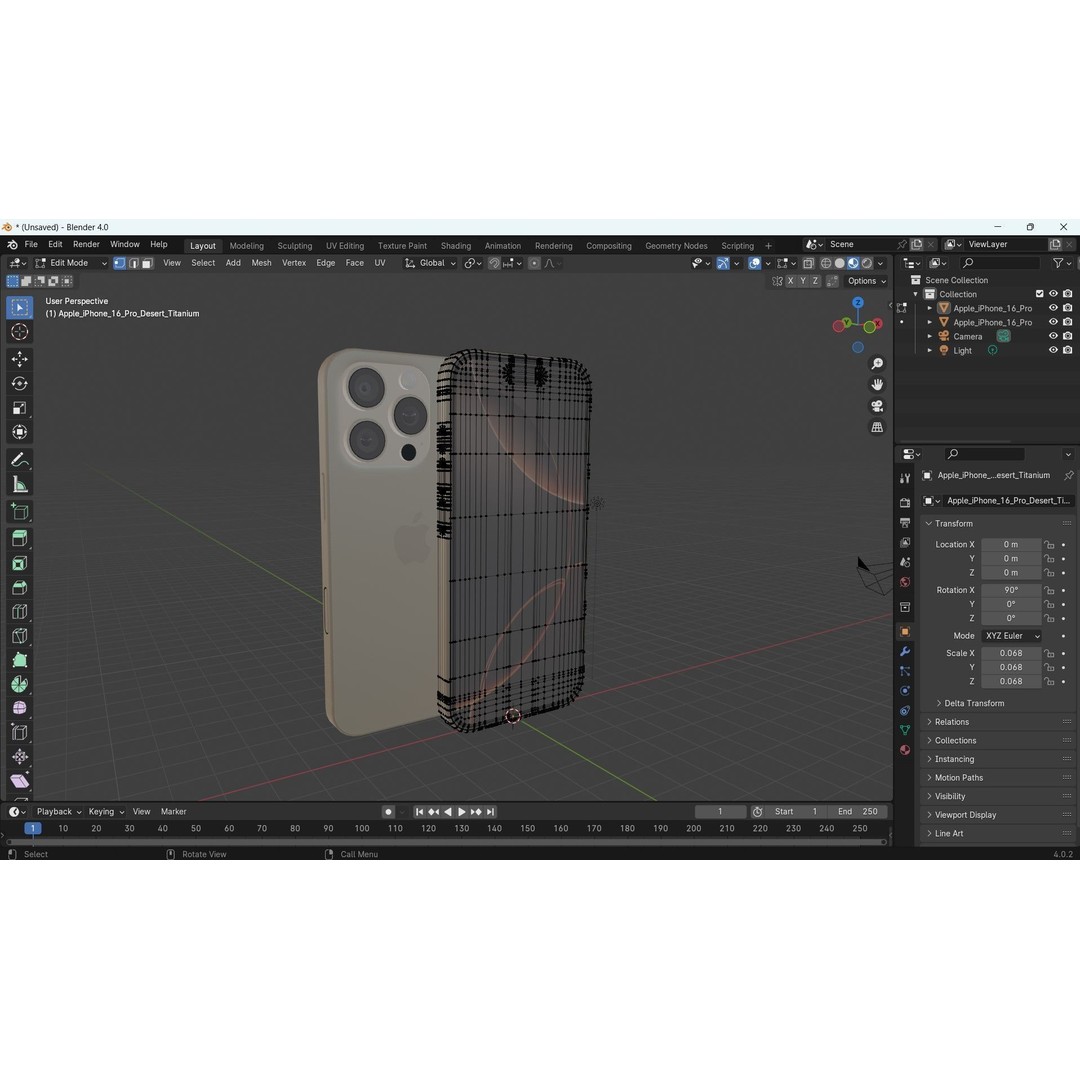The width and height of the screenshot is (1080, 1080).
Task: Click the Vertex menu in header
Action: coord(294,263)
